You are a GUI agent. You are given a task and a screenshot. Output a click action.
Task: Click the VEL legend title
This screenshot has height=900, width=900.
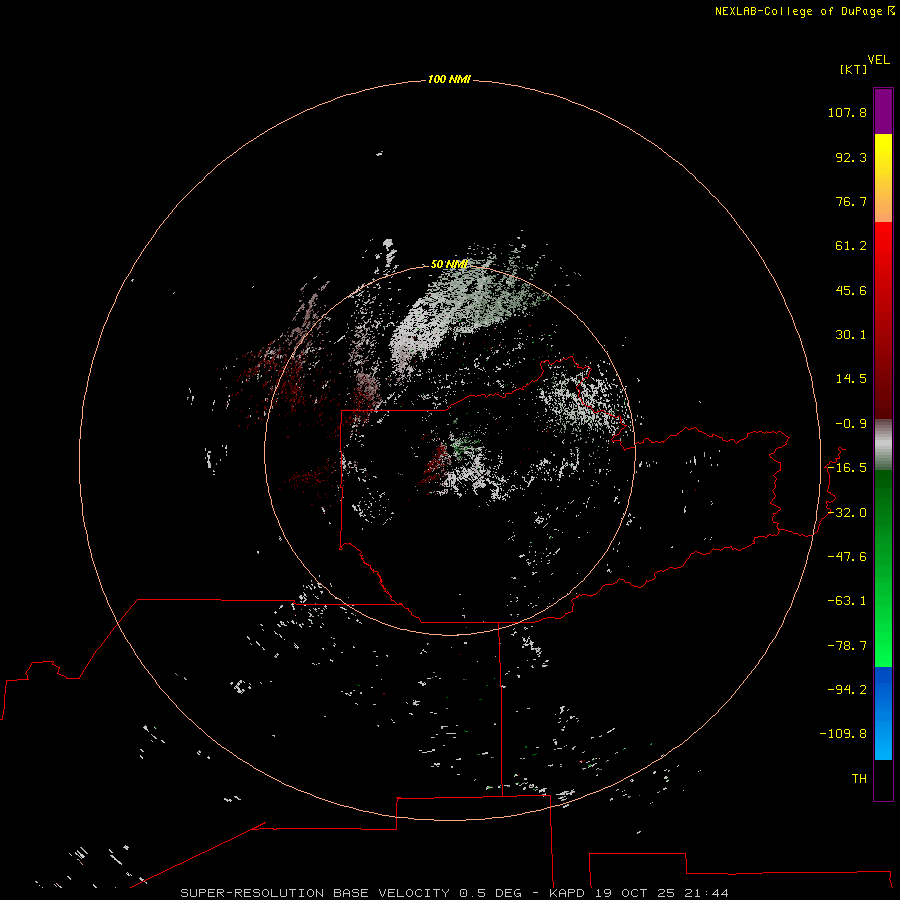pyautogui.click(x=879, y=60)
